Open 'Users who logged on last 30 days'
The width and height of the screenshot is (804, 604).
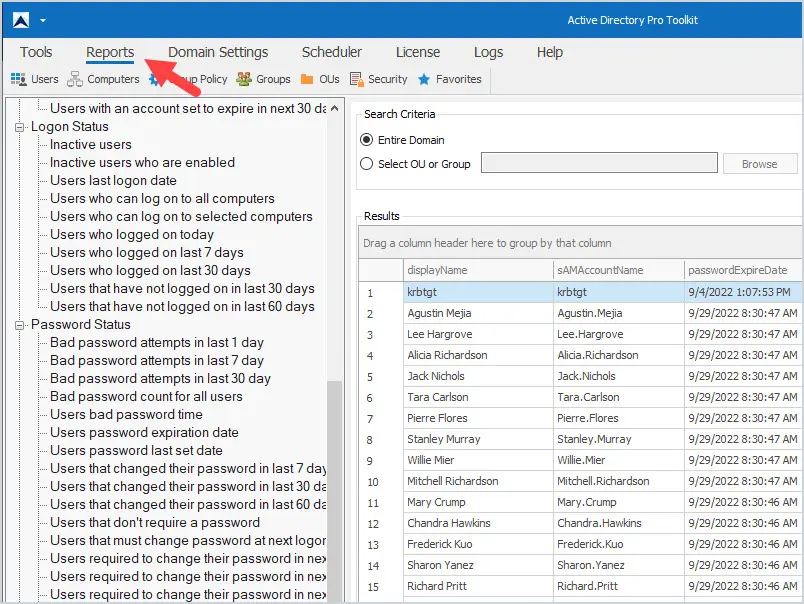150,270
